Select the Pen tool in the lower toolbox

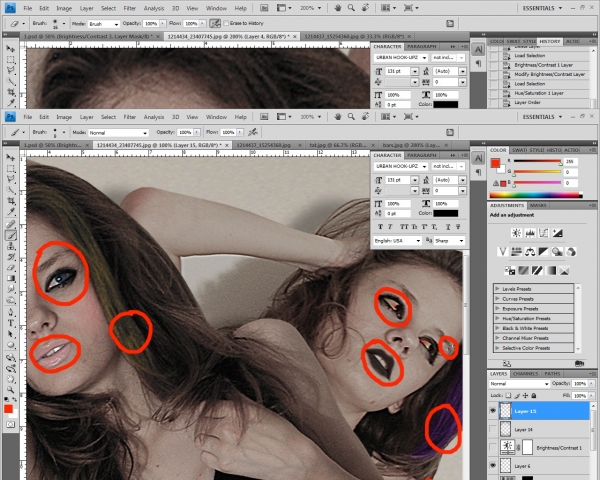click(x=11, y=312)
